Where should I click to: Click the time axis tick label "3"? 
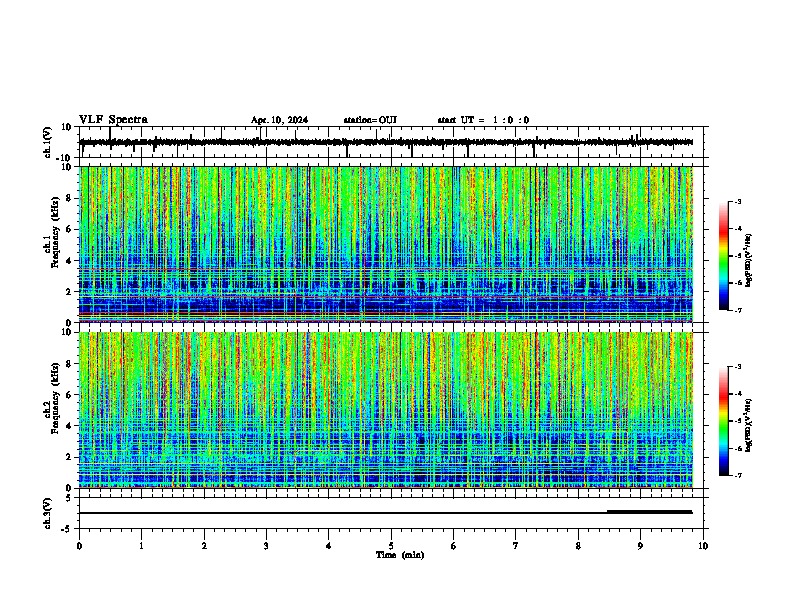(266, 546)
